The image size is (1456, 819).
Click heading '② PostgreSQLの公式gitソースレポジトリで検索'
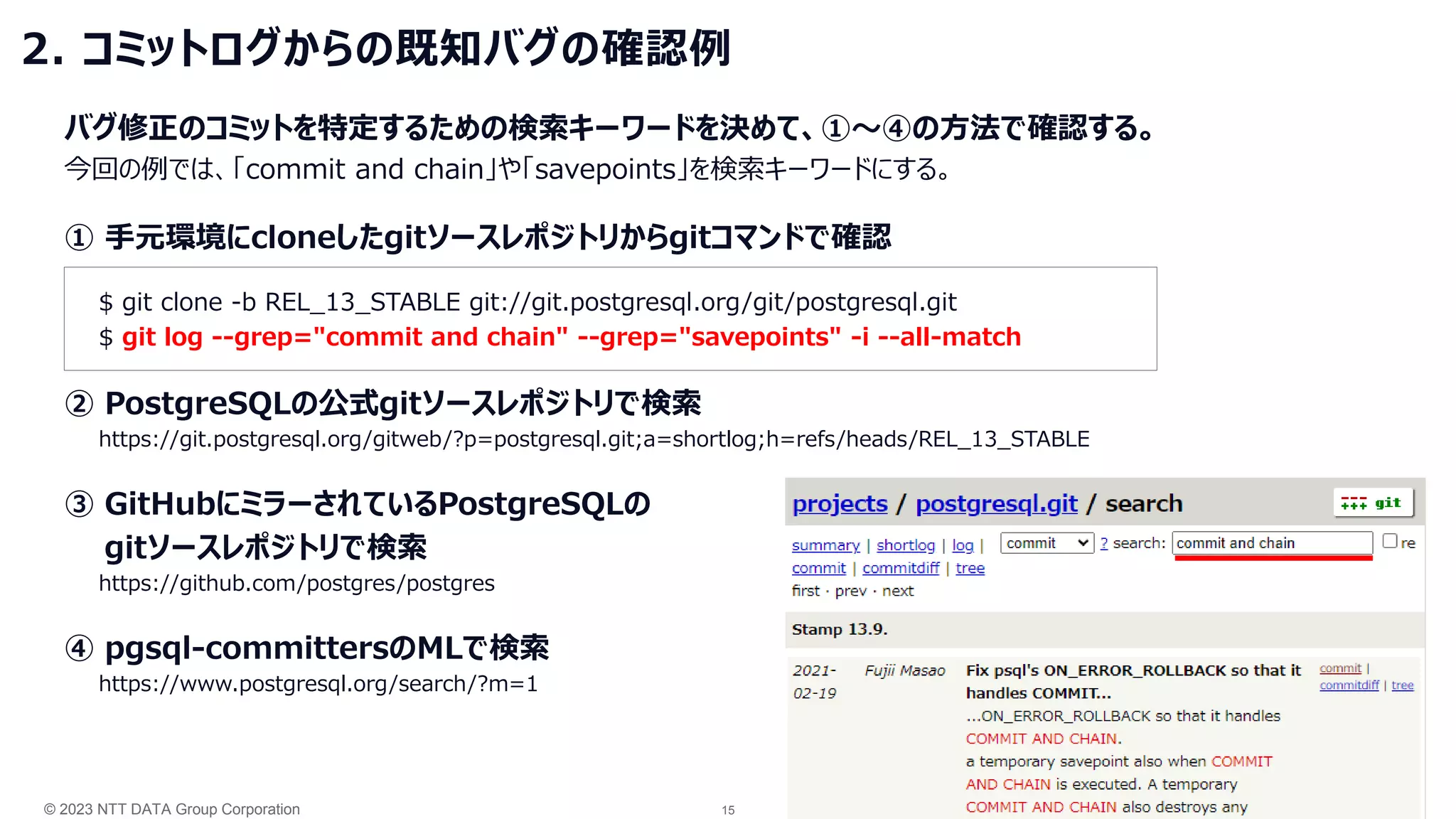382,403
